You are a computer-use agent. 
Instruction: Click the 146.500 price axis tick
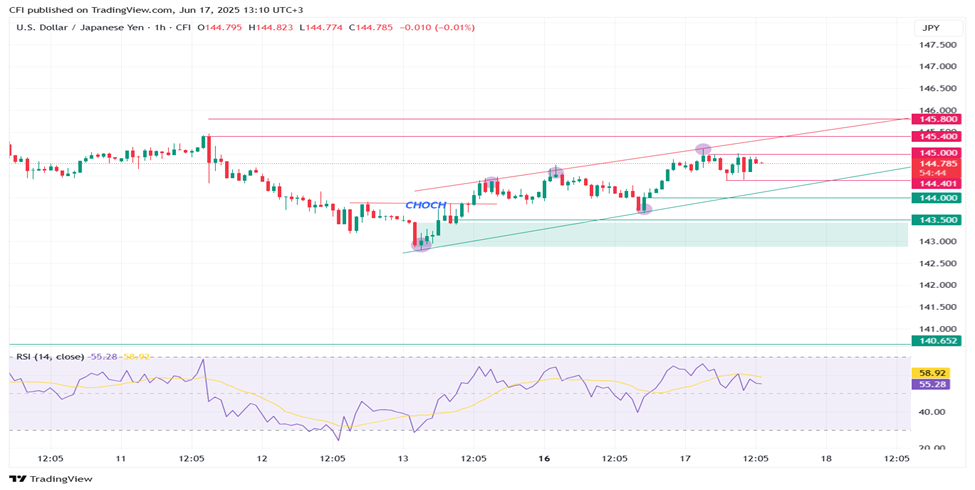pos(938,88)
